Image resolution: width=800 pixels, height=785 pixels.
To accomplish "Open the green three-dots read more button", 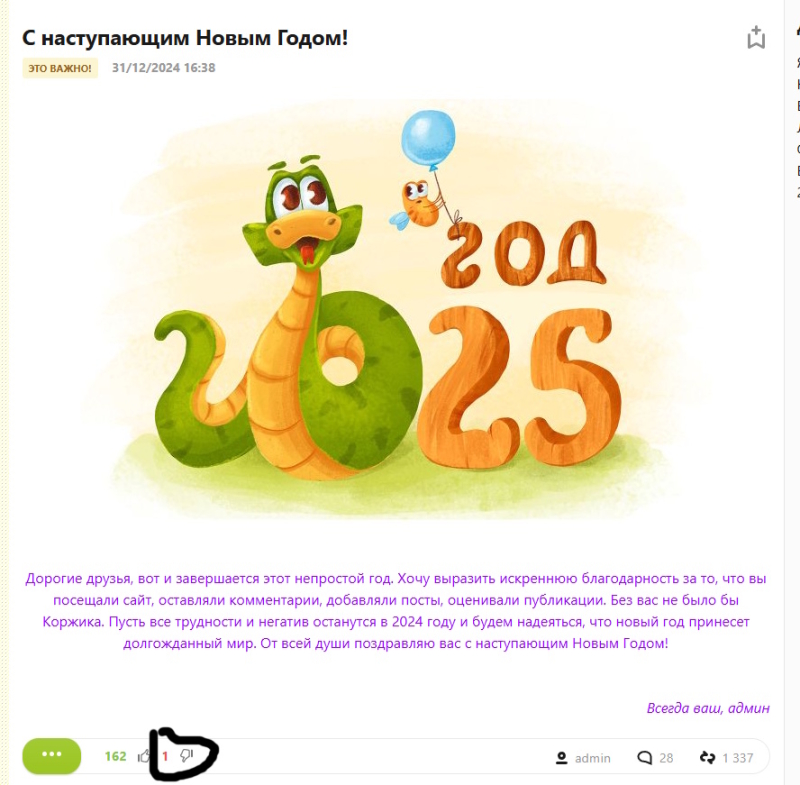I will 52,755.
